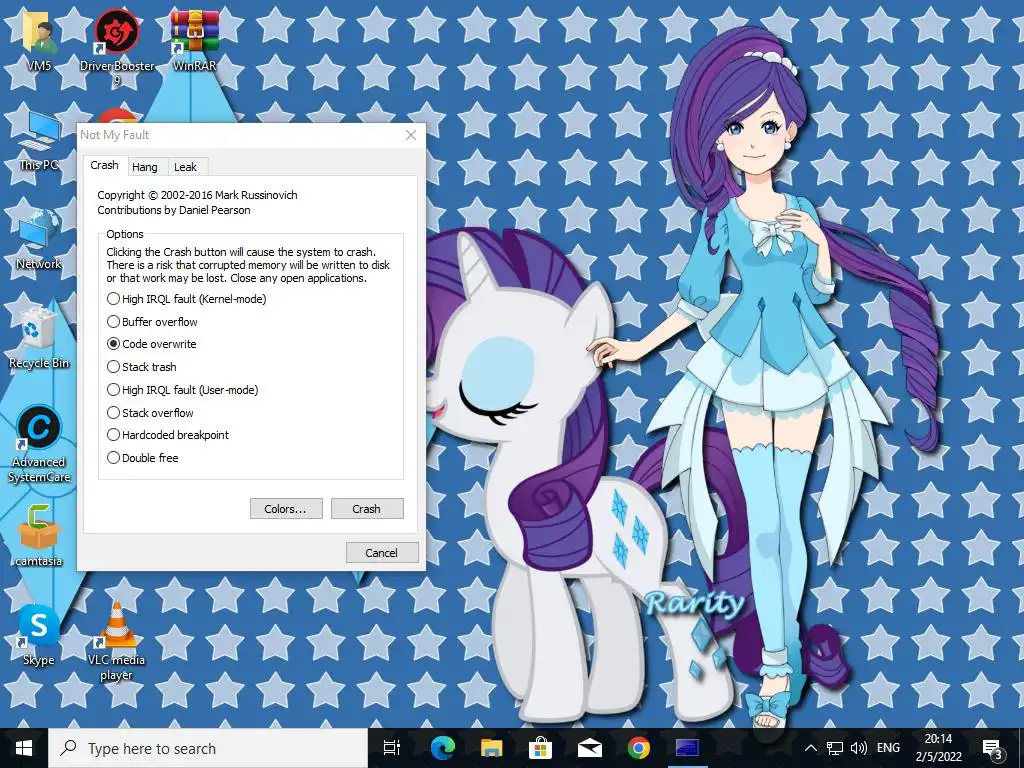Select the Double free option
The height and width of the screenshot is (768, 1024).
tap(142, 458)
